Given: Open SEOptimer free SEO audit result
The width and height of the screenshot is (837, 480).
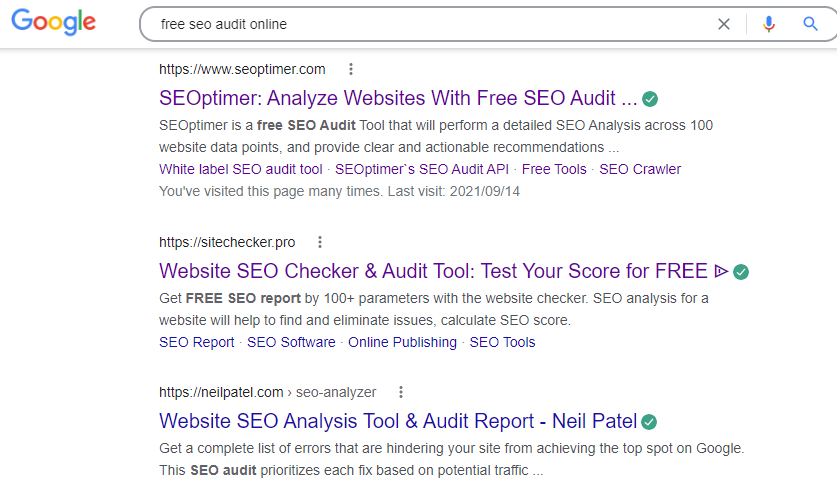Looking at the screenshot, I should pos(398,98).
